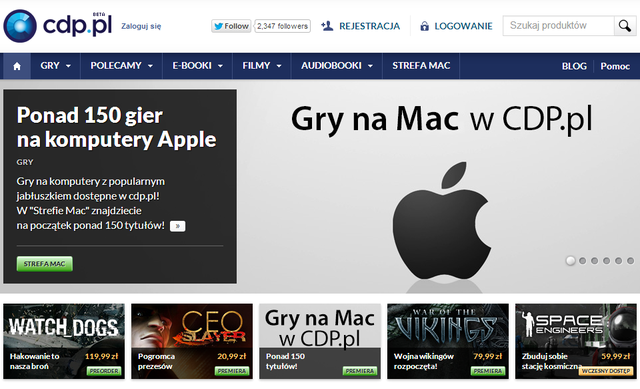Click the WCZESNY DOSTĘP badge on Space Engineers

point(606,371)
